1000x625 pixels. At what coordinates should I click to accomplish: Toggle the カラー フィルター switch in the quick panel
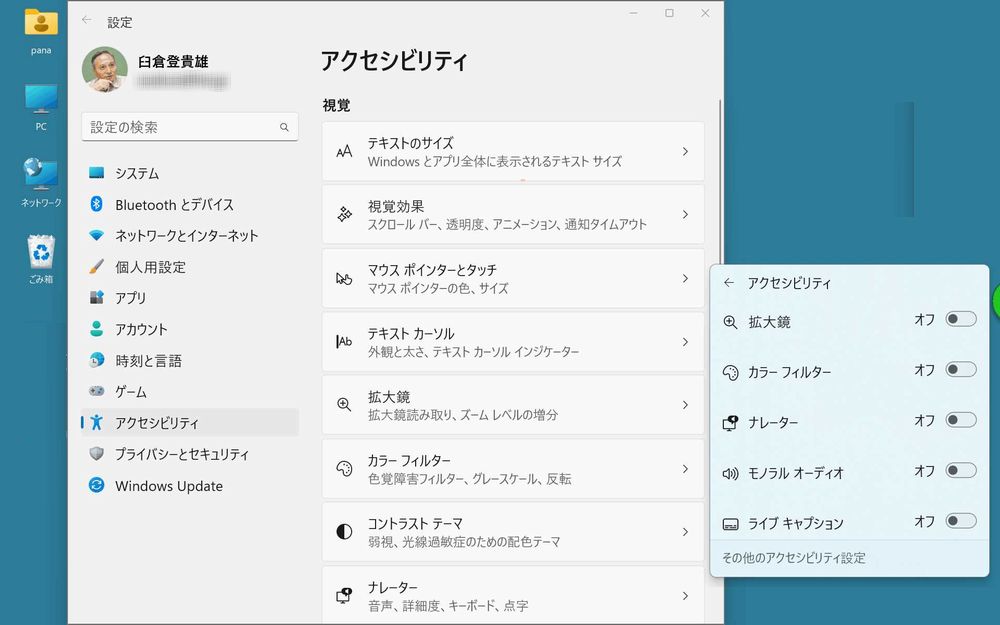(x=960, y=370)
